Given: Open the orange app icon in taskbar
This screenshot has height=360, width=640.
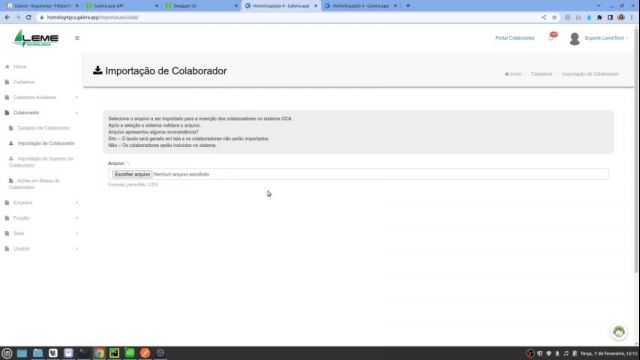Looking at the screenshot, I should click(x=145, y=353).
